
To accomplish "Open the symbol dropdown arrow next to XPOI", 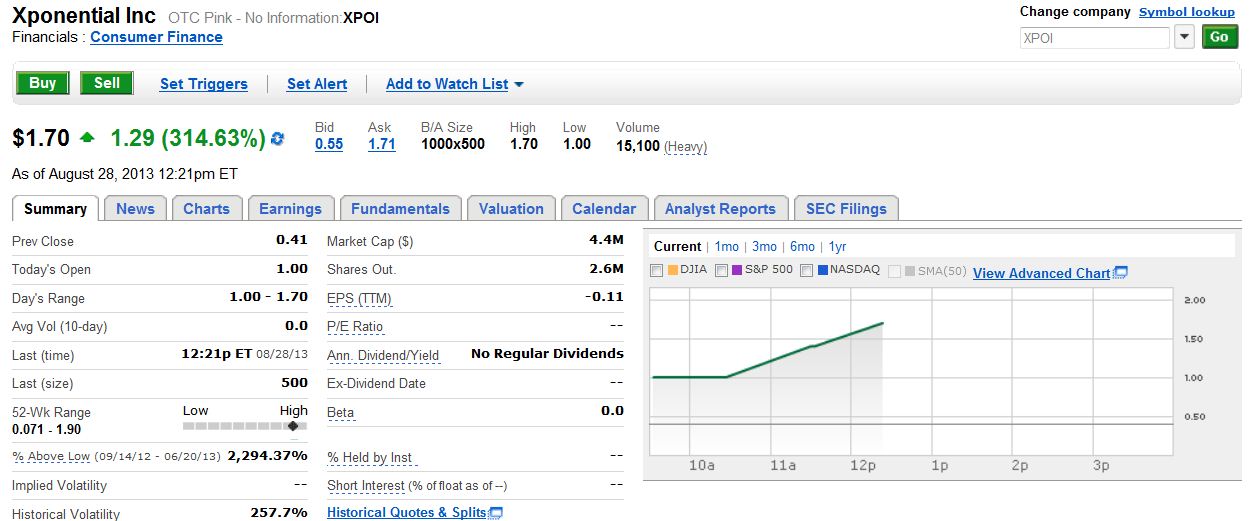I will click(x=1184, y=37).
